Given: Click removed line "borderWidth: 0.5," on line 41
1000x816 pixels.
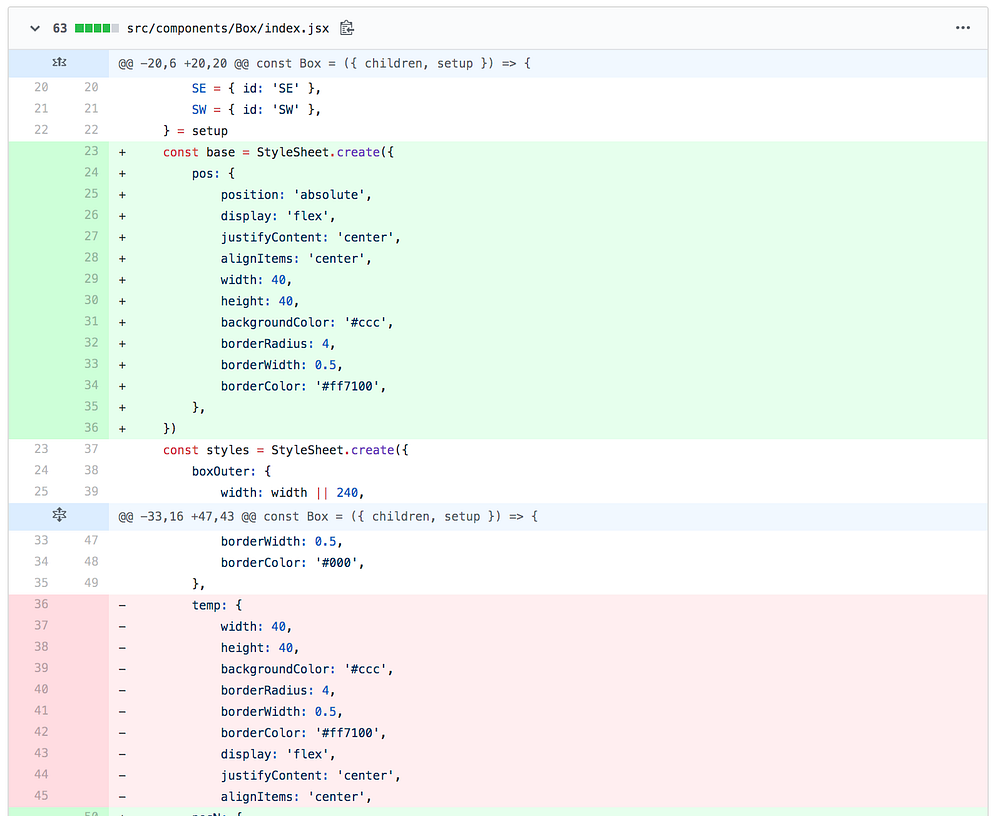Looking at the screenshot, I should click(282, 711).
